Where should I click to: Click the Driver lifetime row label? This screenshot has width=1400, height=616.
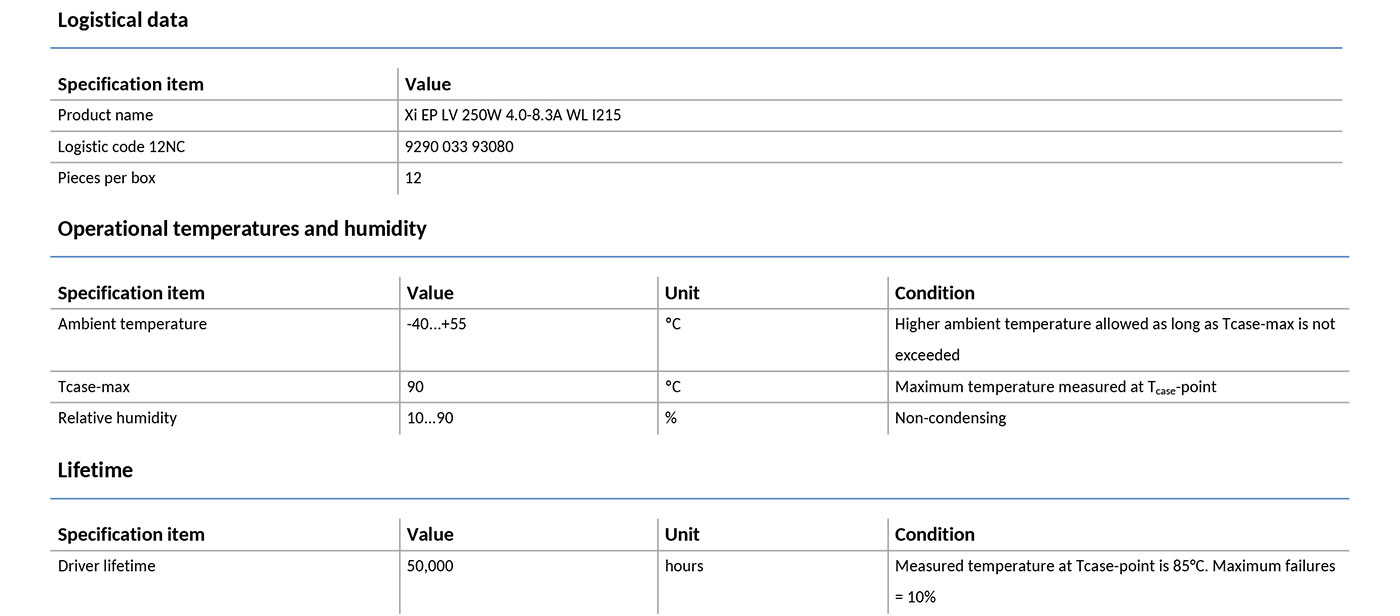pos(107,566)
